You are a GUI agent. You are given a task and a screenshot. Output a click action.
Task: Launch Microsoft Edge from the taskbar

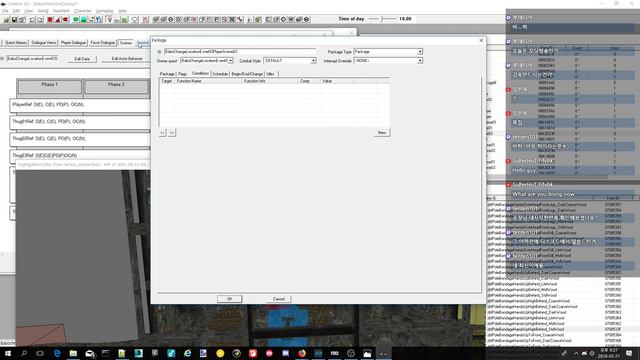tap(57, 353)
